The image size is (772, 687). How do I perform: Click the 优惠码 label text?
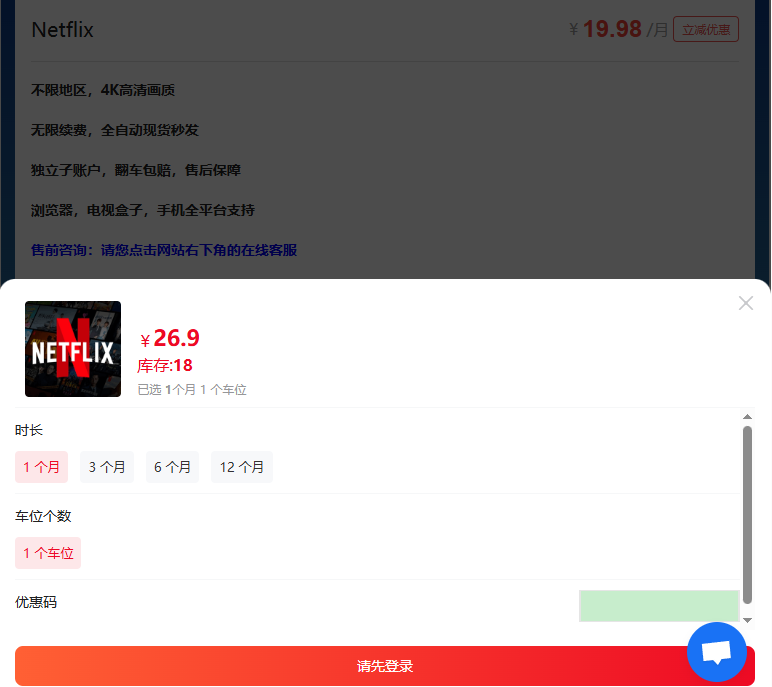click(36, 602)
